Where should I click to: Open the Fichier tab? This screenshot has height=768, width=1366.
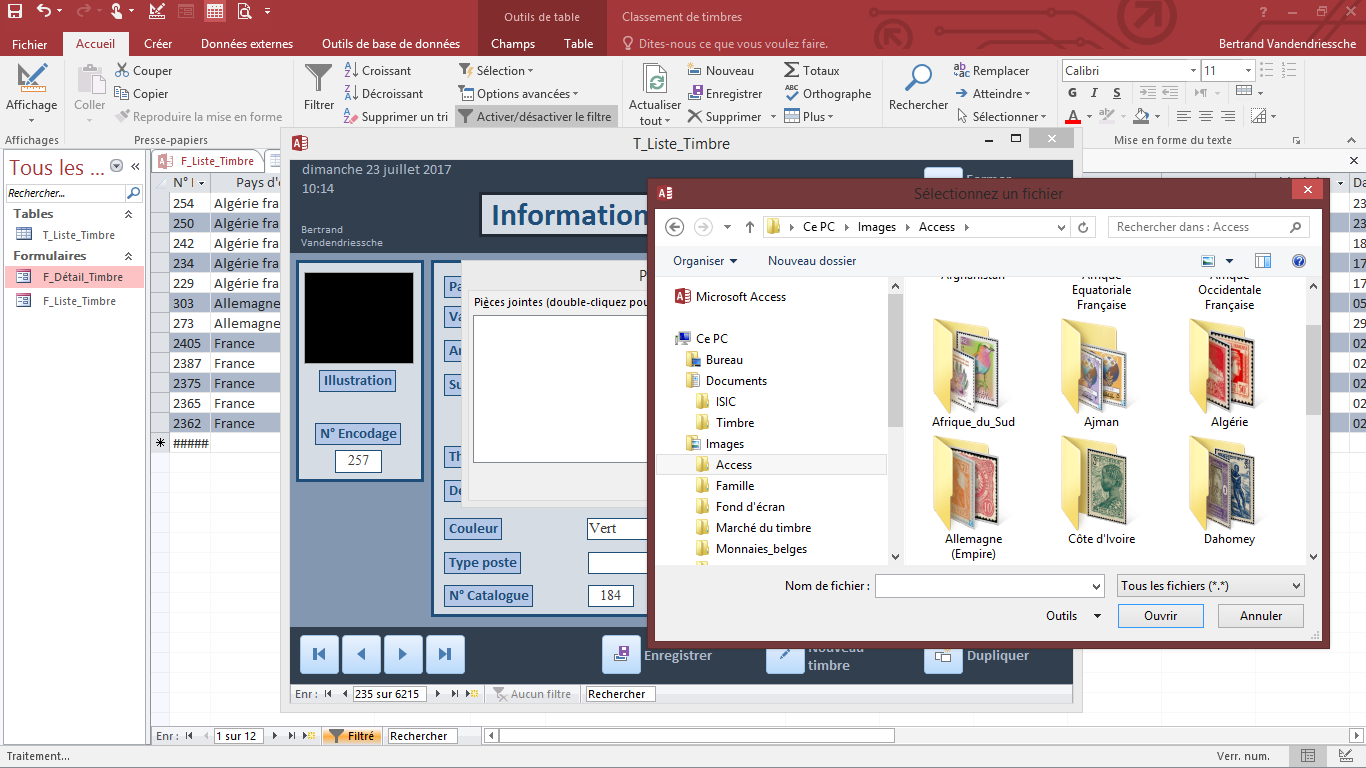click(x=30, y=44)
